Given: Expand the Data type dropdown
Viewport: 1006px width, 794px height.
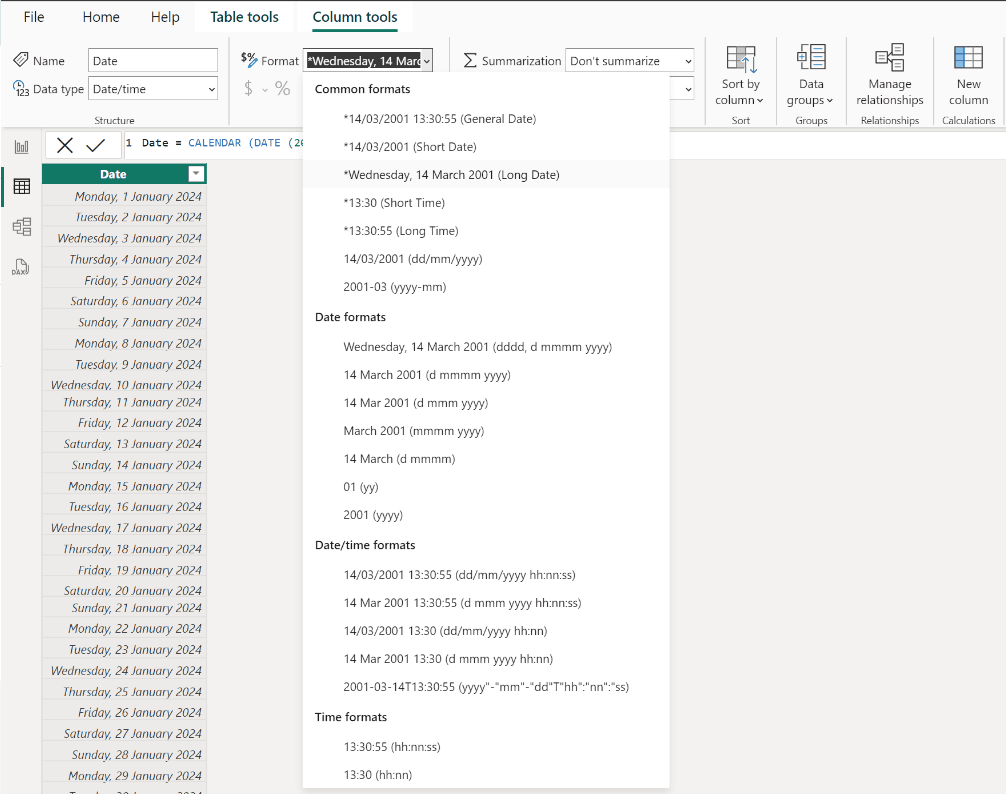Looking at the screenshot, I should pyautogui.click(x=153, y=89).
